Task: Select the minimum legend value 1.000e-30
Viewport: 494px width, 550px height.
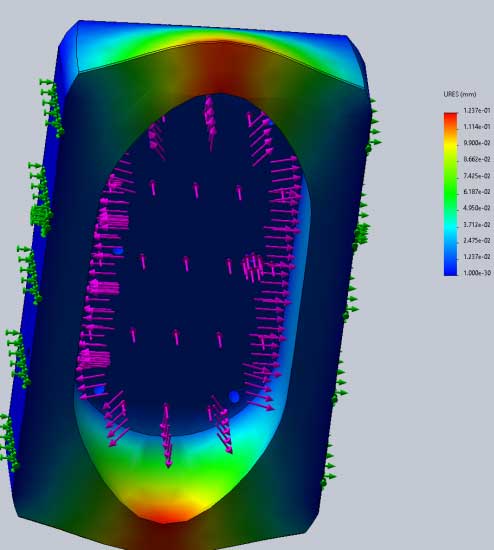Action: click(477, 273)
